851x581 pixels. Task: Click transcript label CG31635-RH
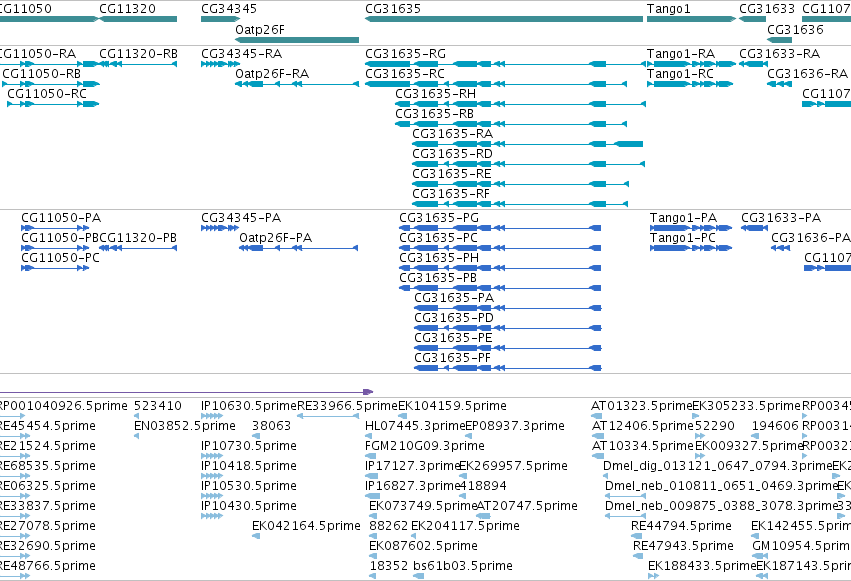tap(436, 94)
